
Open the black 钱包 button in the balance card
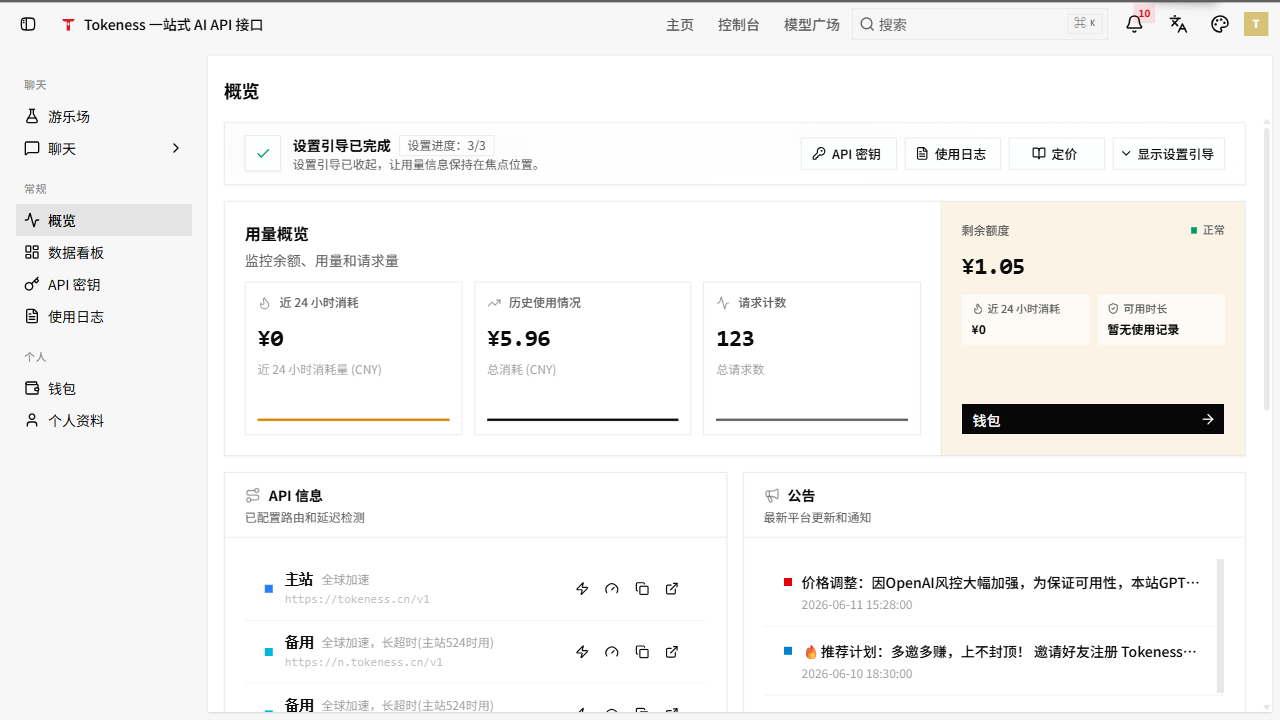[x=1093, y=420]
